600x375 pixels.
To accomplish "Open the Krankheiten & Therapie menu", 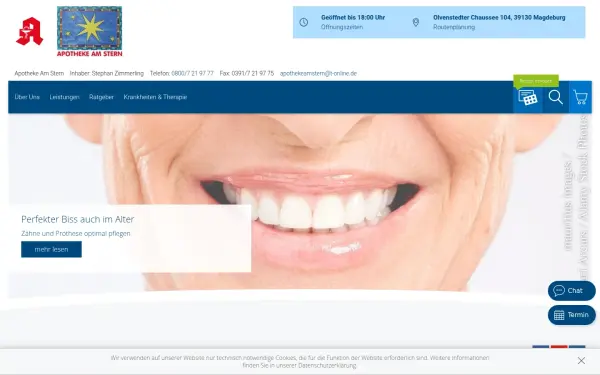I will click(155, 97).
